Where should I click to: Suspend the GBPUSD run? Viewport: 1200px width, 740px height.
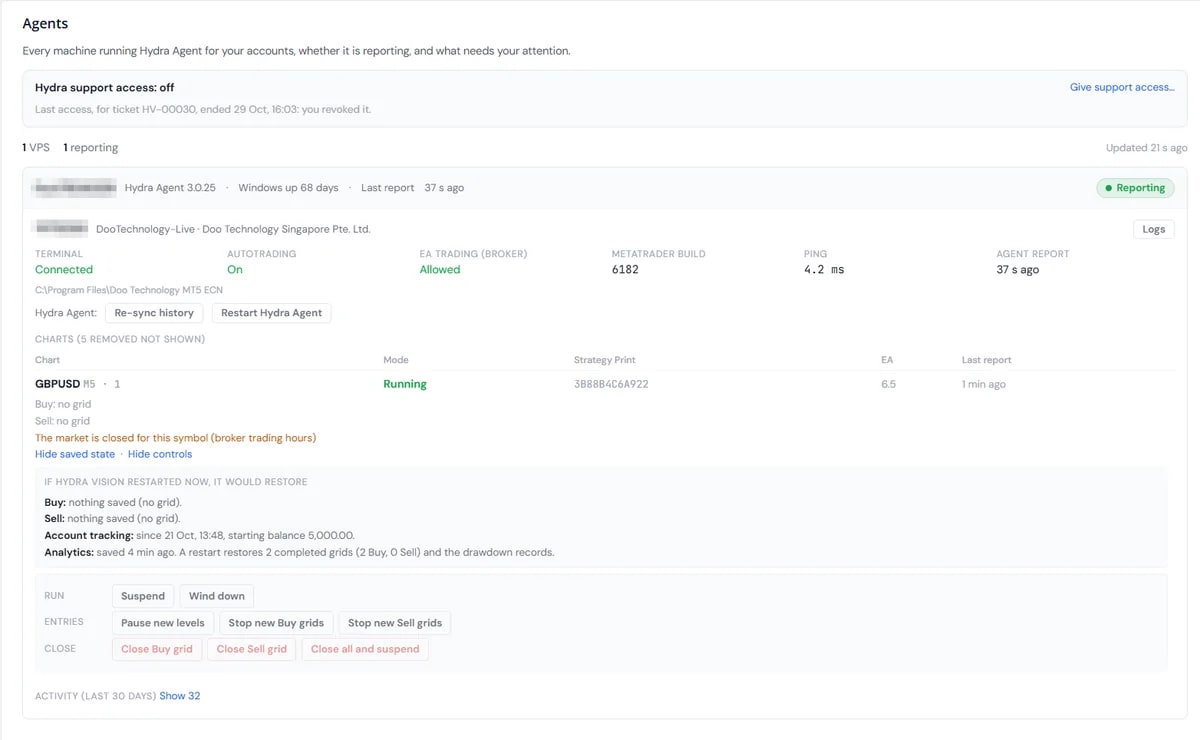143,596
